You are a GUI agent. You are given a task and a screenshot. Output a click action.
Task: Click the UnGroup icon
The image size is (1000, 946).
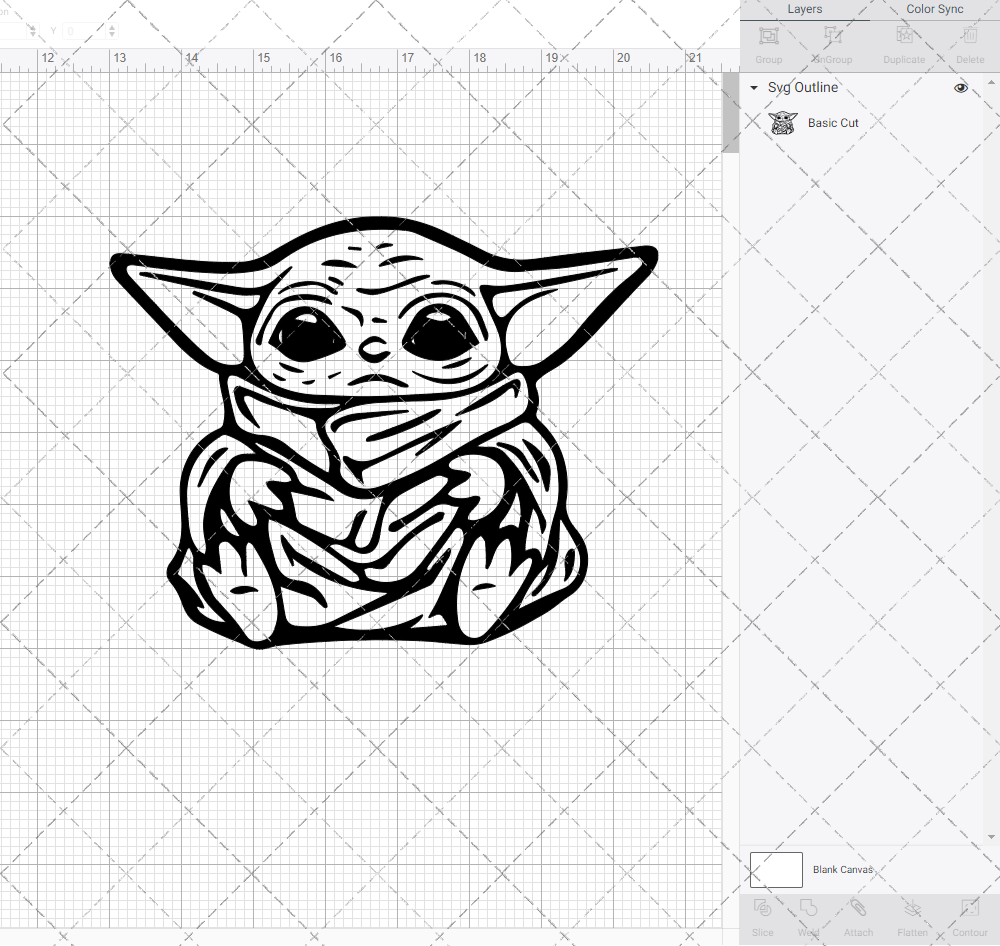click(832, 35)
